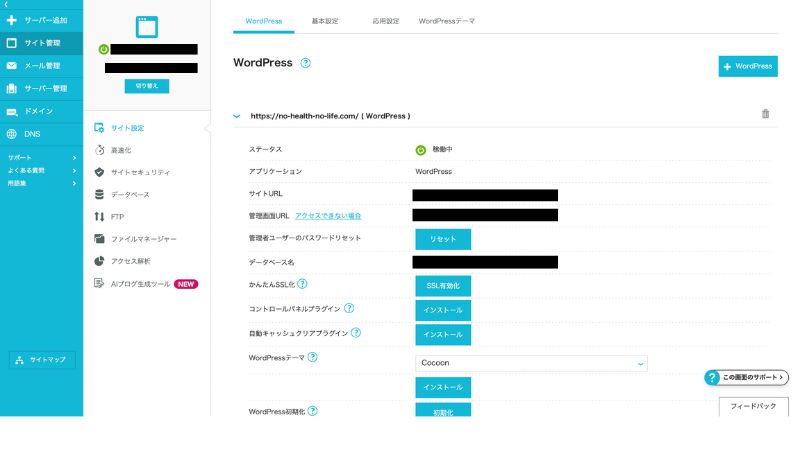
Task: Click help icon beside コントロールパネルプラグイン
Action: [x=349, y=308]
